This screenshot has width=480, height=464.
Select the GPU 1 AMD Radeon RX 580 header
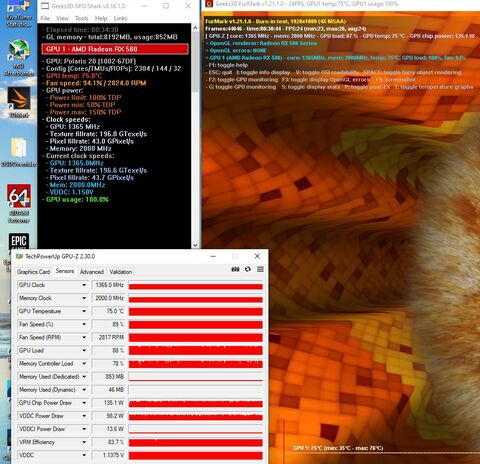coord(115,49)
